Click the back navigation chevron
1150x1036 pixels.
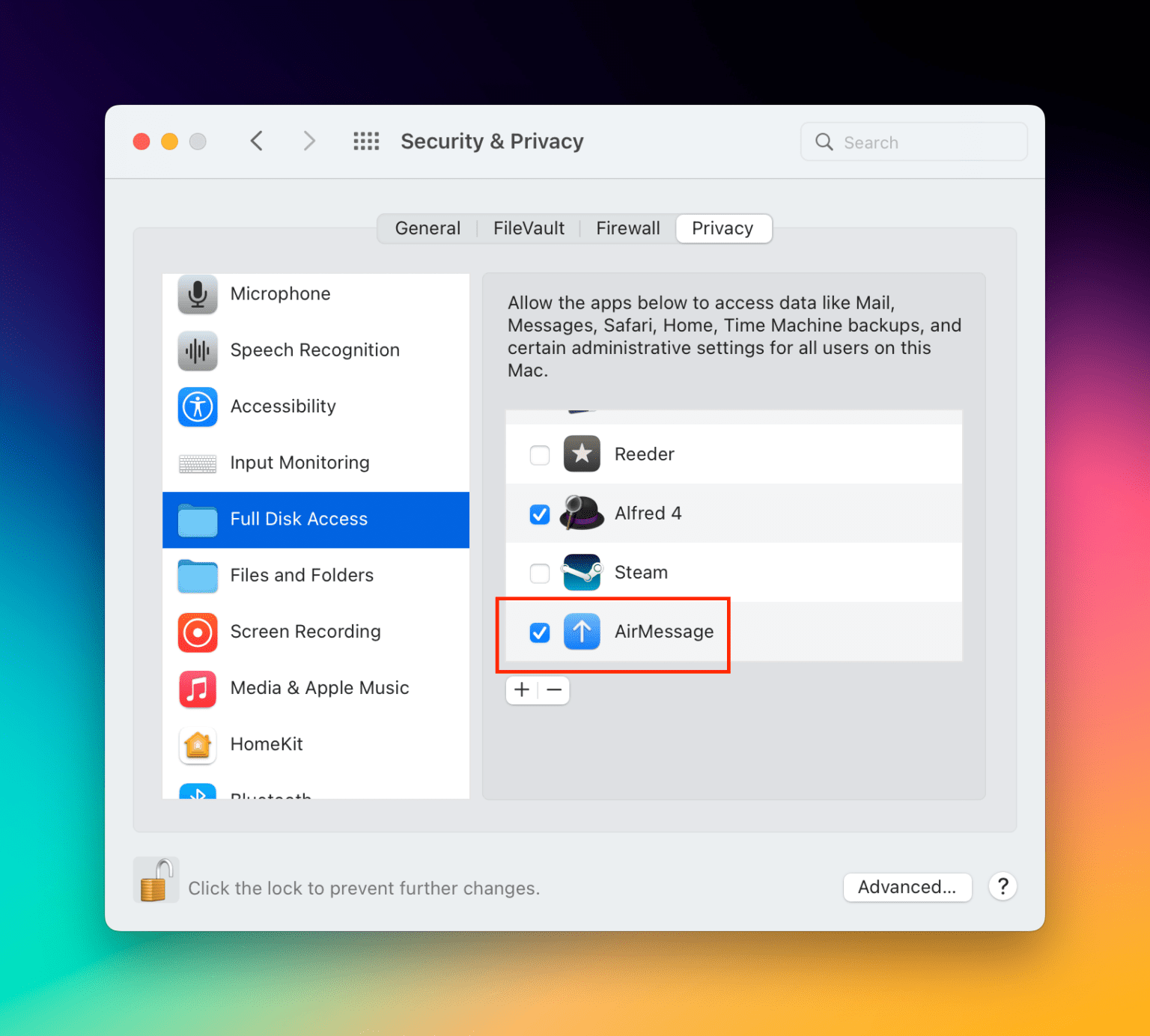[257, 141]
